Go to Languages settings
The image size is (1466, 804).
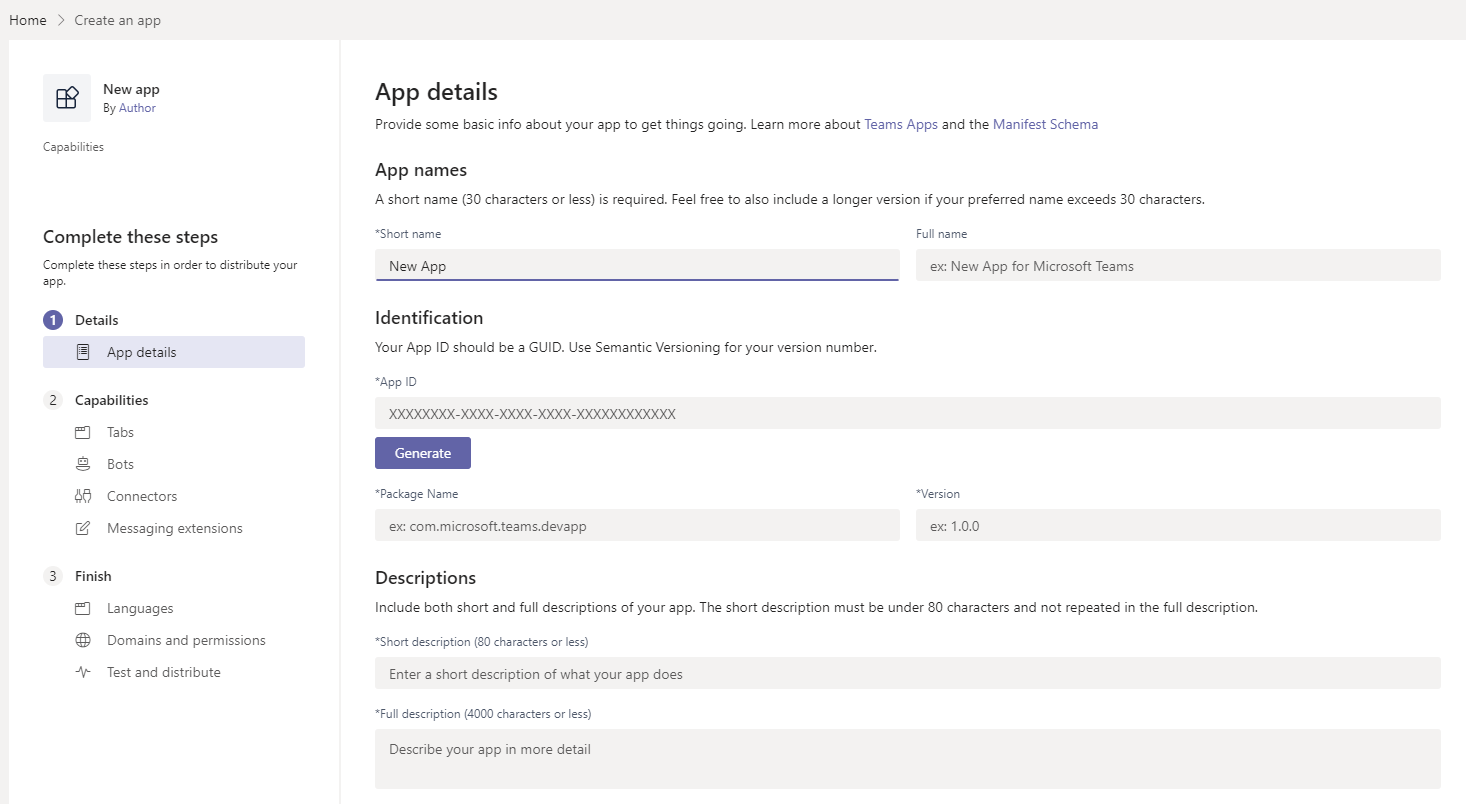pos(140,608)
